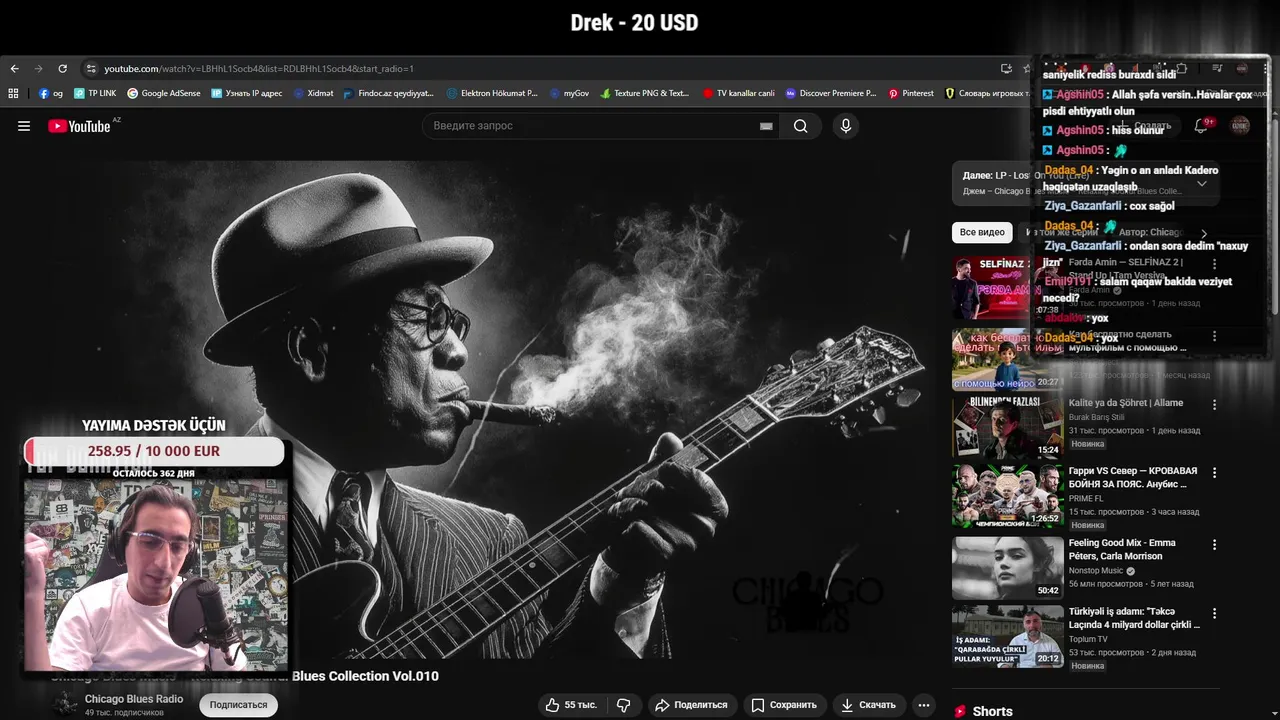The width and height of the screenshot is (1280, 720).
Task: Click the Скачать download button
Action: pyautogui.click(x=868, y=705)
